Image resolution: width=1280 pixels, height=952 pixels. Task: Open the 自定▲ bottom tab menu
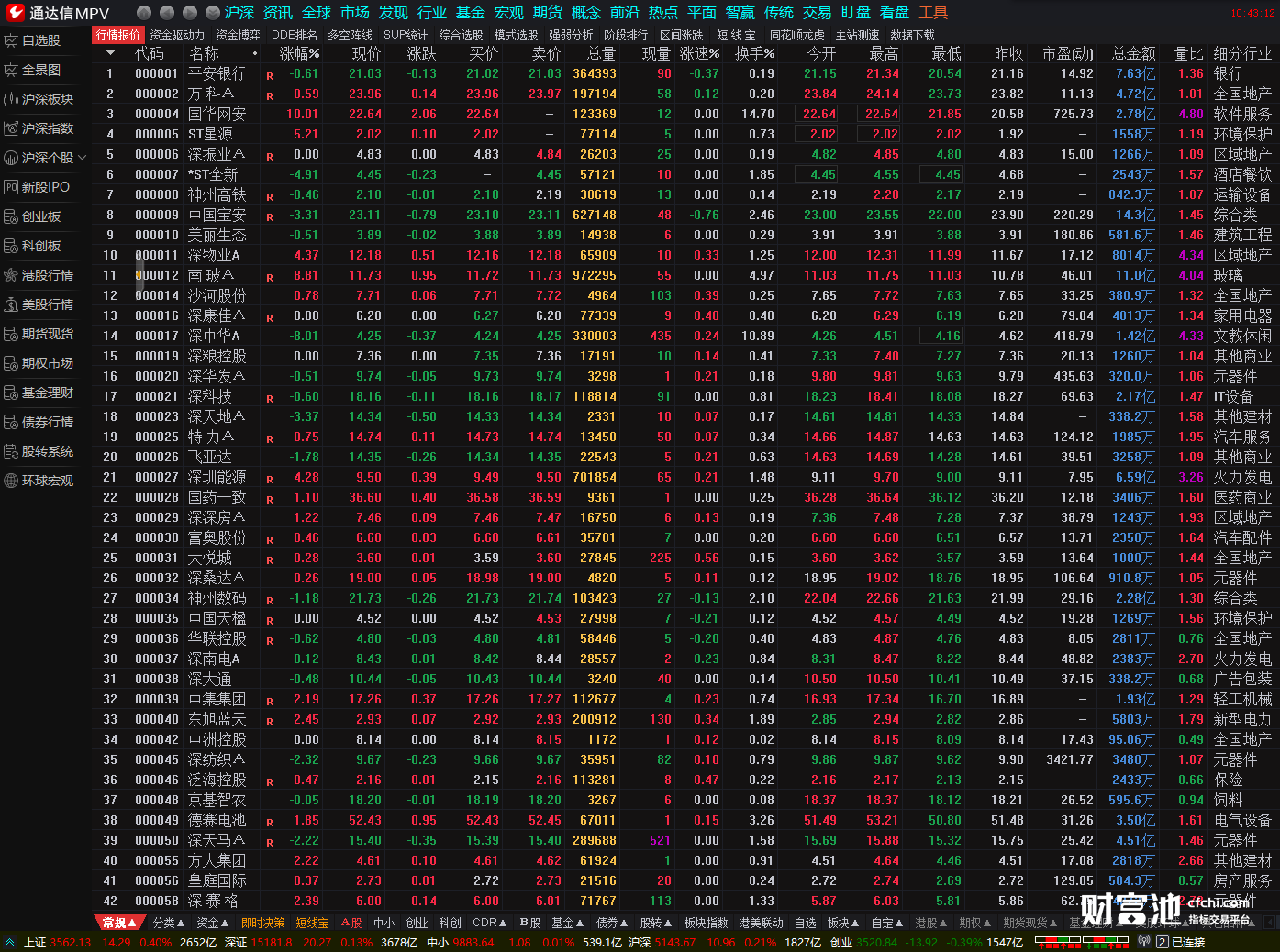[887, 923]
